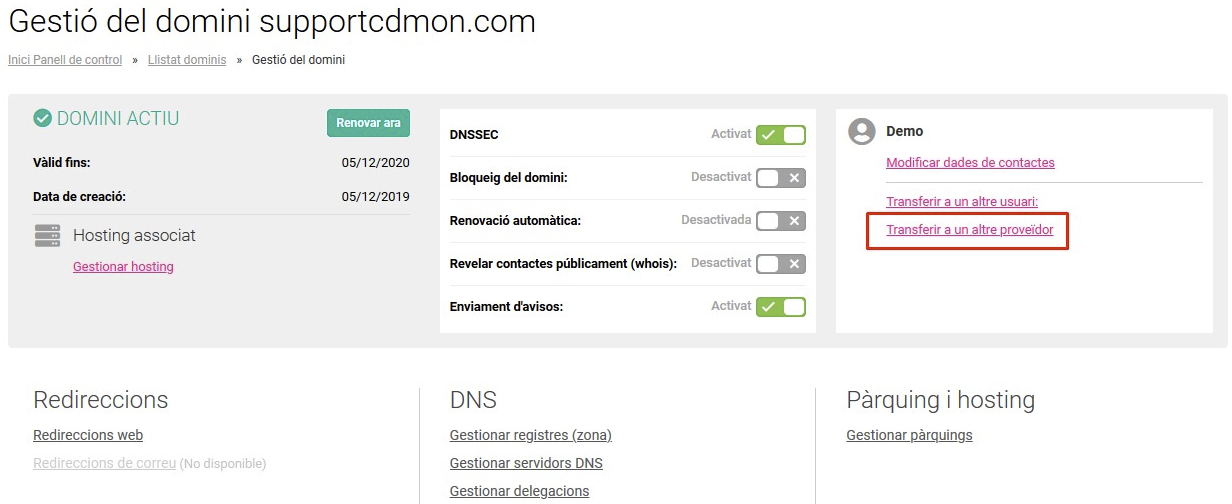Open Gestionar registres (zona)
This screenshot has height=504, width=1232.
[x=531, y=435]
